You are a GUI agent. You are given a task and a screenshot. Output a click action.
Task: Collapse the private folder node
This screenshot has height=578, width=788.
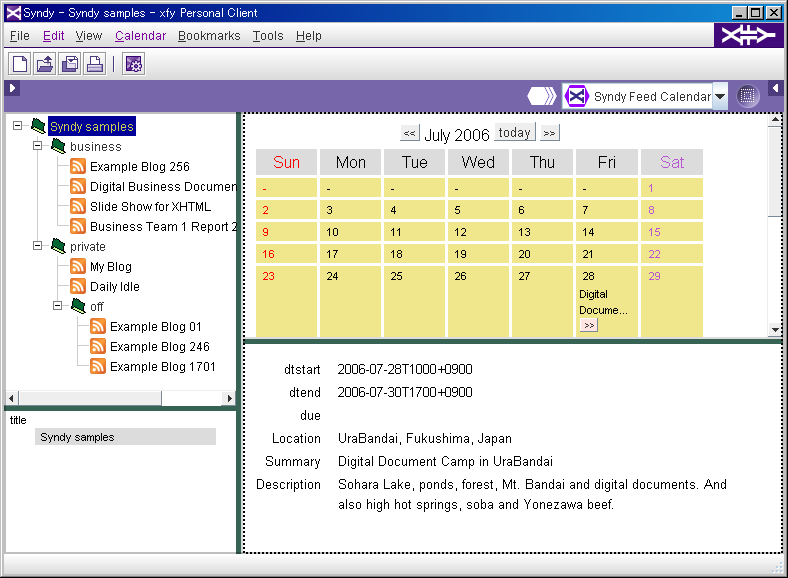(38, 246)
